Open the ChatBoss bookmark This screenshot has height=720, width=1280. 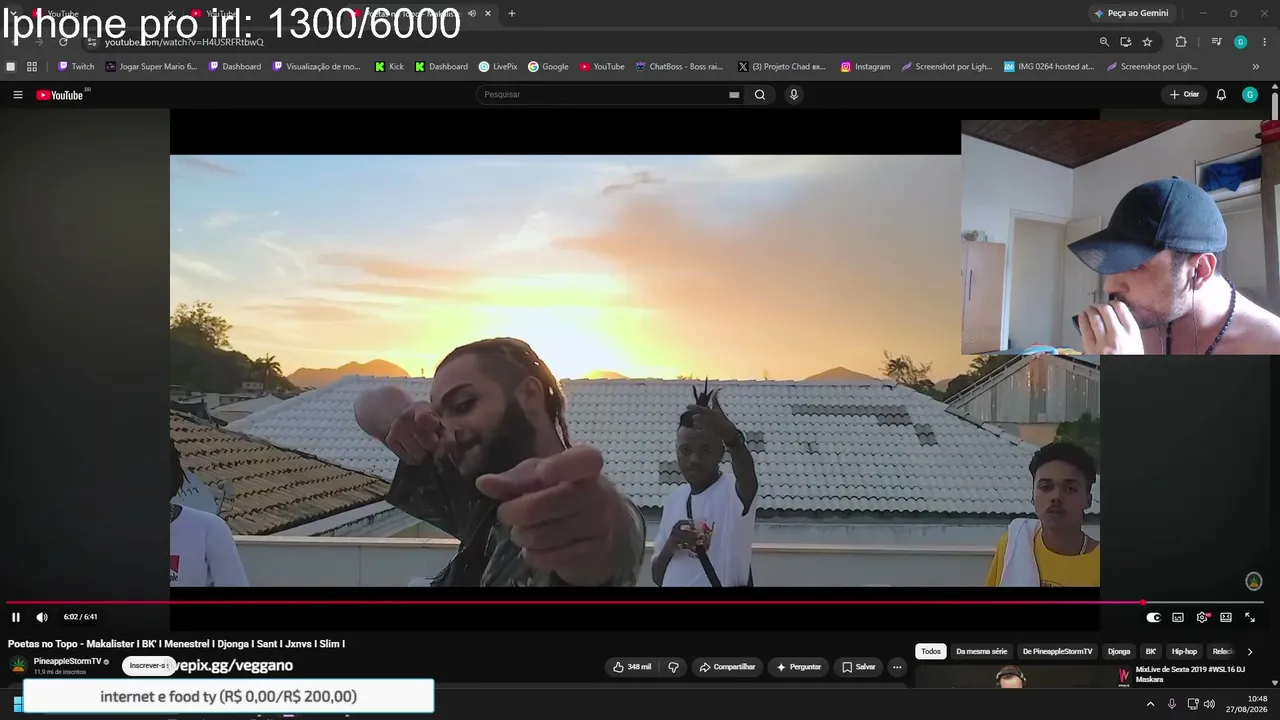coord(679,67)
